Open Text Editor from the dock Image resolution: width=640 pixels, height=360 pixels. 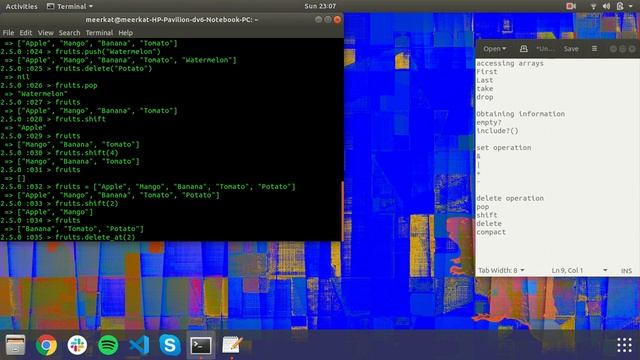(x=232, y=345)
